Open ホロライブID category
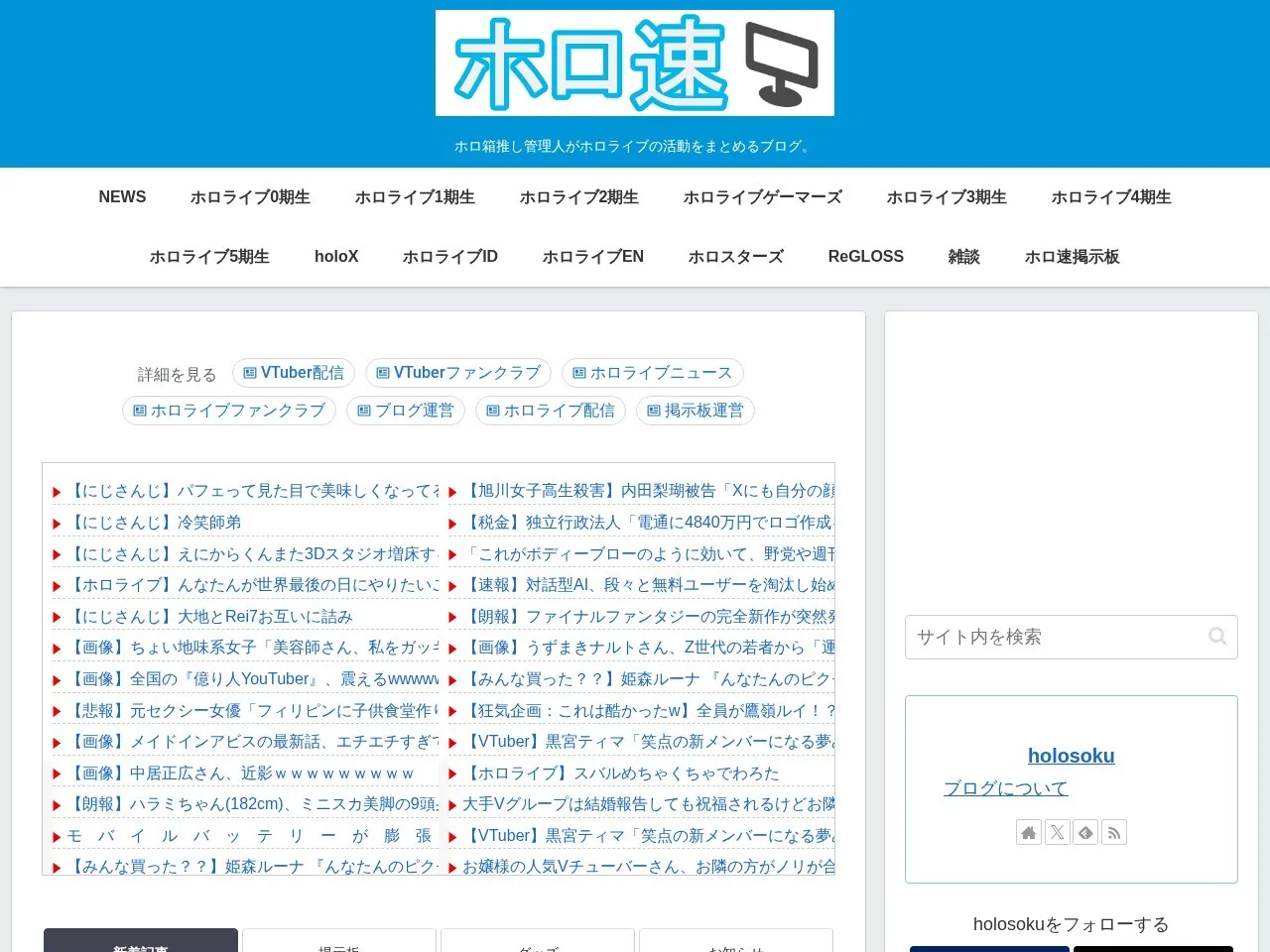Viewport: 1270px width, 952px height. [450, 257]
